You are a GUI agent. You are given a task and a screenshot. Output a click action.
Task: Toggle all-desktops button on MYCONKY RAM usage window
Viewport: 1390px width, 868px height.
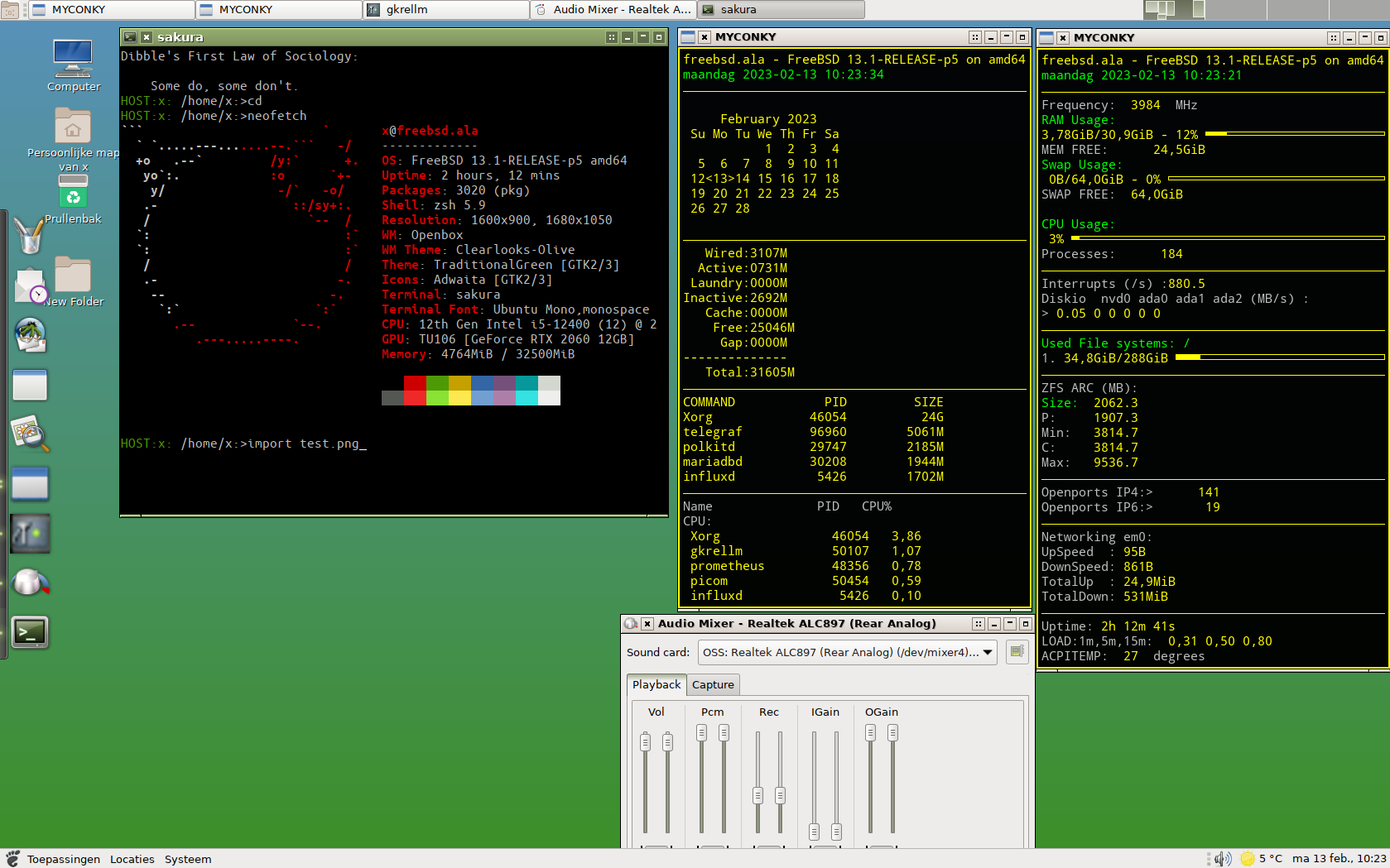[1334, 38]
